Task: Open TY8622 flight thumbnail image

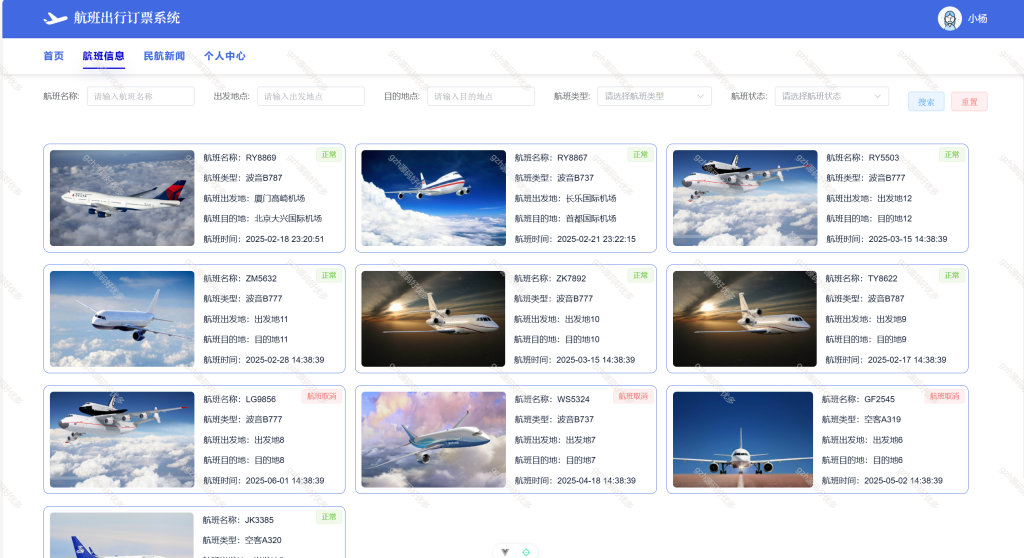Action: pos(745,319)
